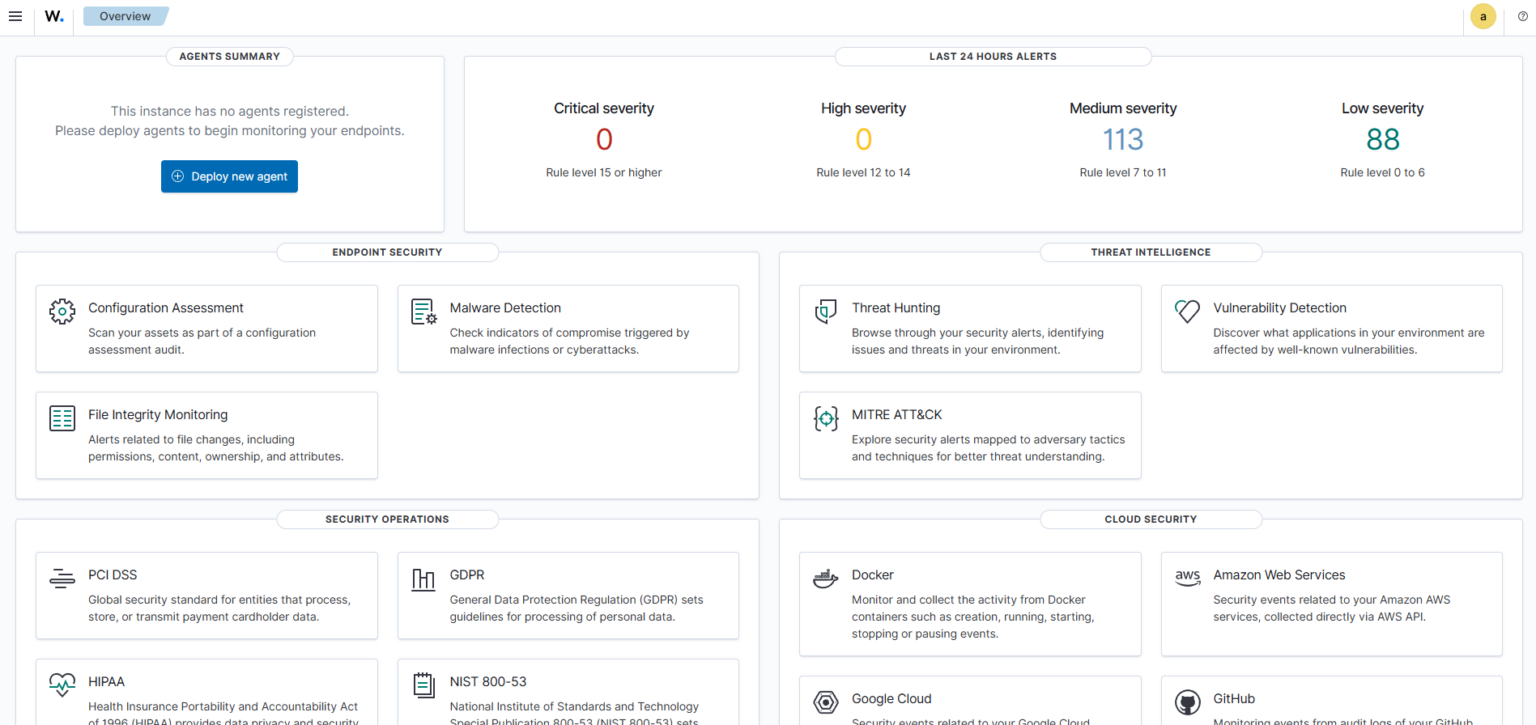Switch to the Overview tab
The height and width of the screenshot is (725, 1536).
coord(124,15)
